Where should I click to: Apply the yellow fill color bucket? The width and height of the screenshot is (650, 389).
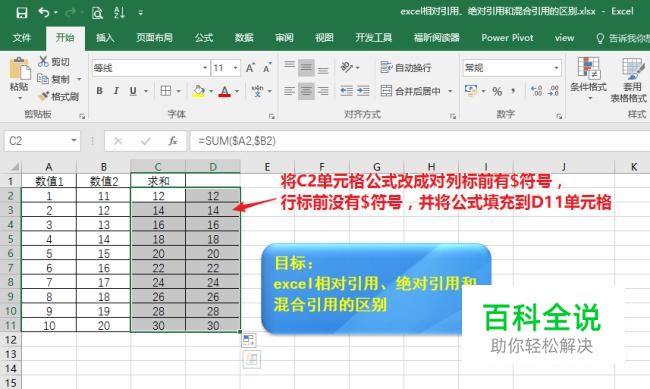point(199,91)
